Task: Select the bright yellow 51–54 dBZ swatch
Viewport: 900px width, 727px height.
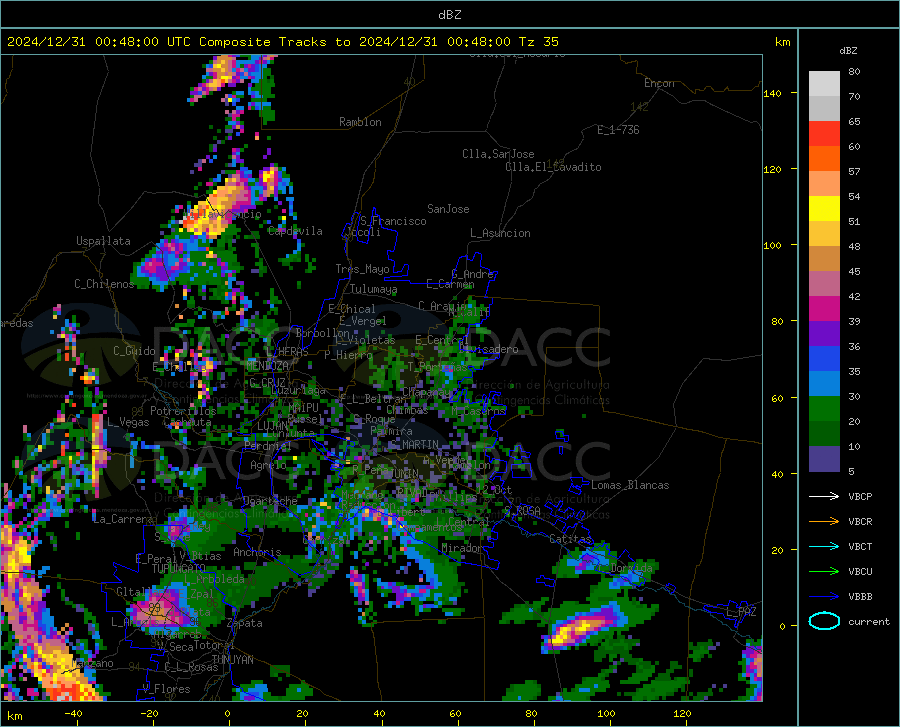Action: click(824, 208)
